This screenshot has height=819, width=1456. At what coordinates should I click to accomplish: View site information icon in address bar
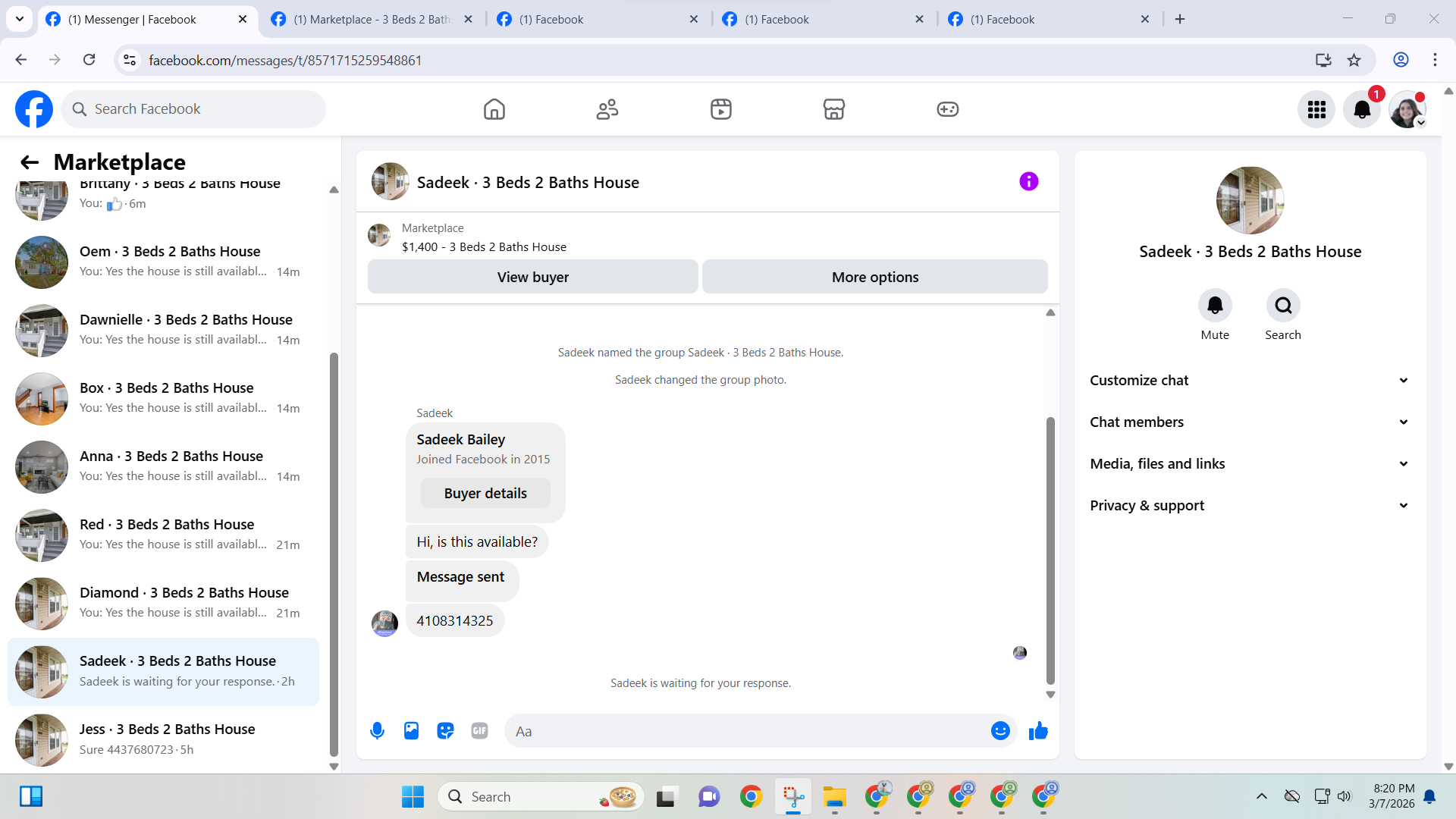[130, 60]
